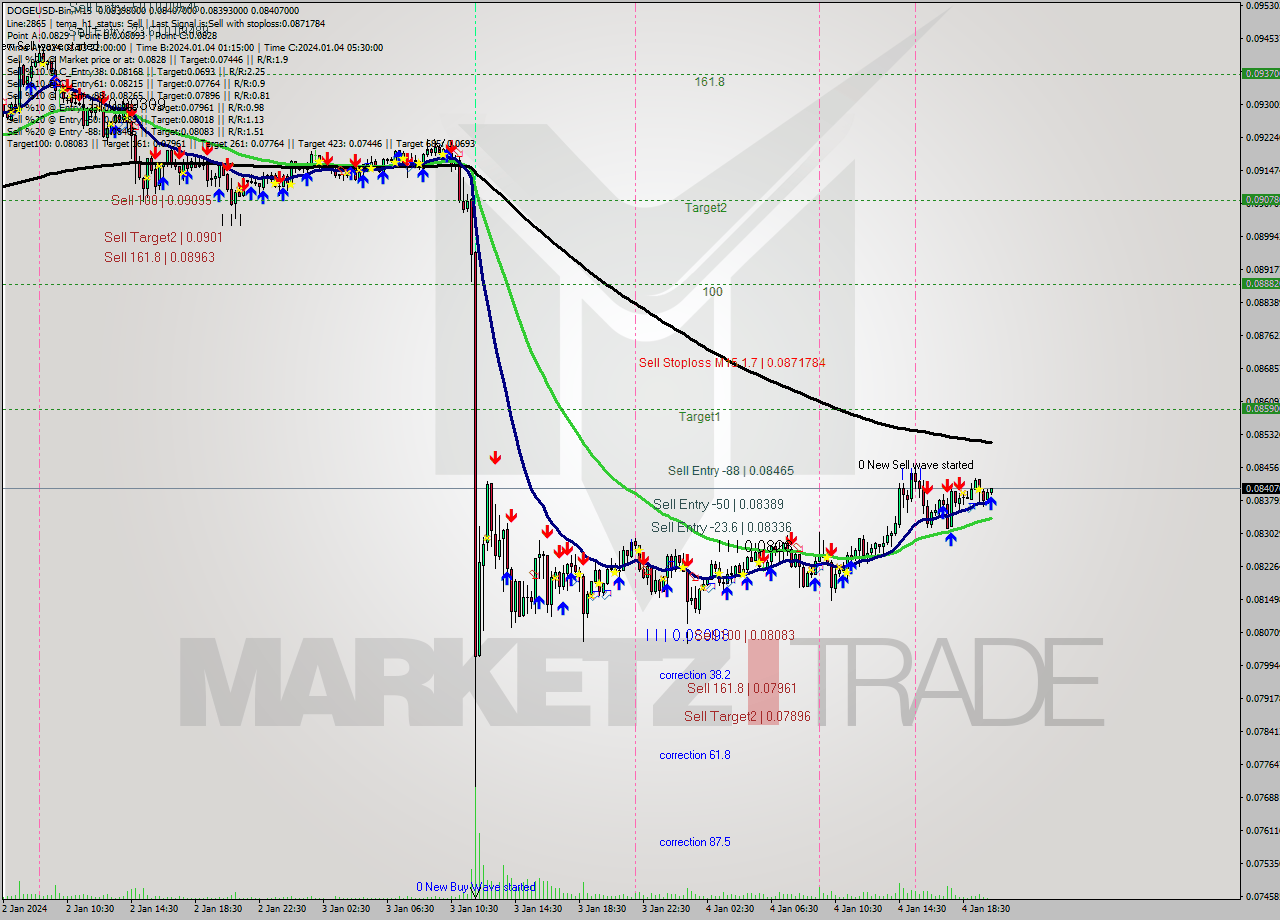The height and width of the screenshot is (920, 1280).
Task: Select the Sell 161.8 | 0.08963 label
Action: point(159,257)
